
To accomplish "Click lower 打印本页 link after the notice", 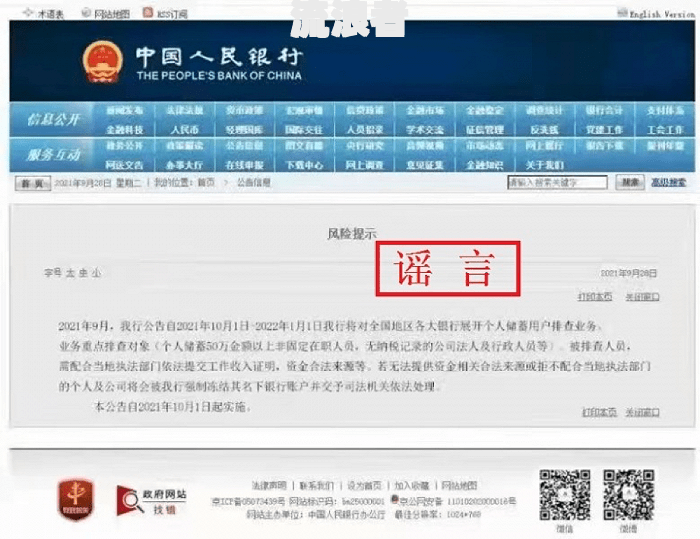I will click(x=599, y=412).
